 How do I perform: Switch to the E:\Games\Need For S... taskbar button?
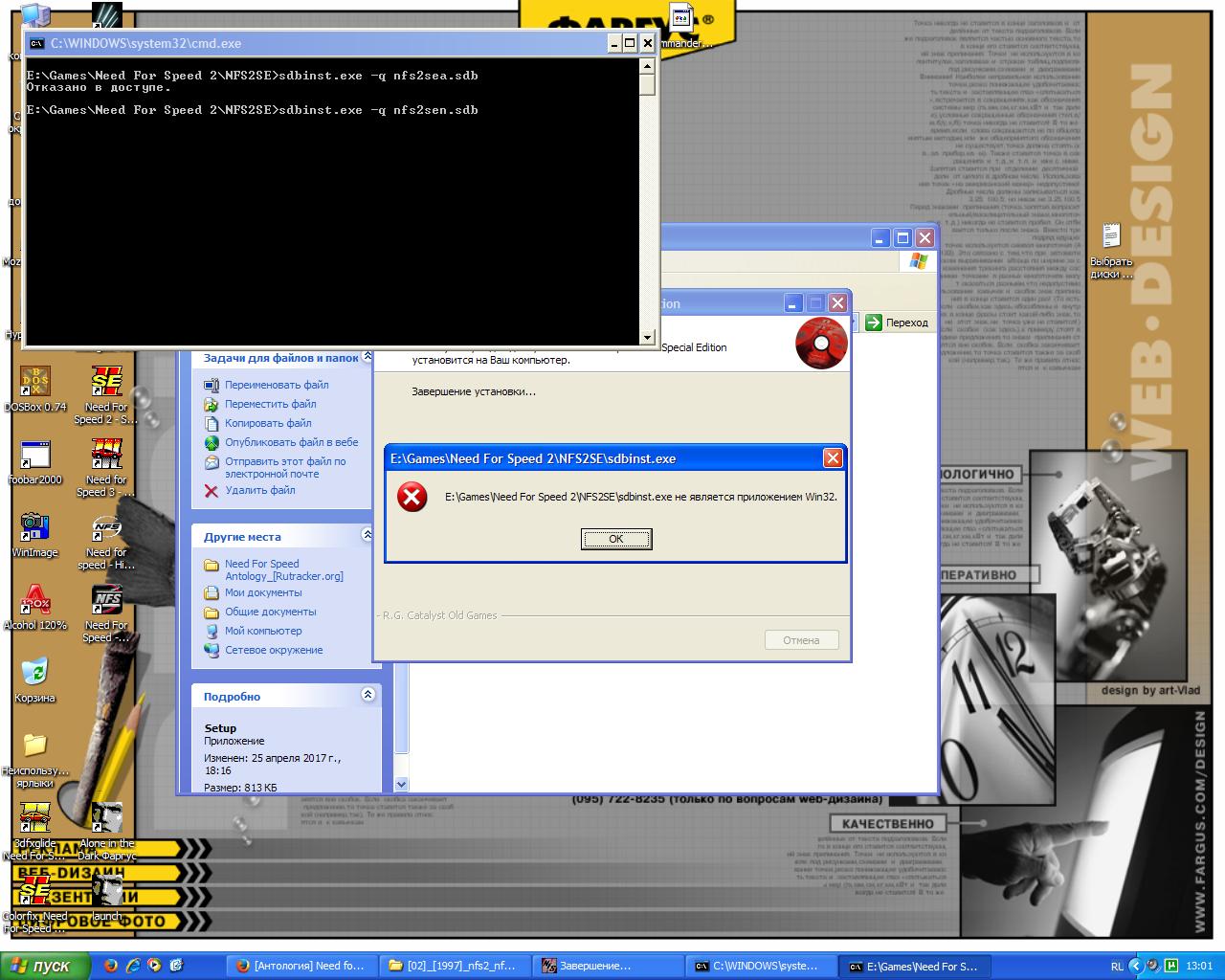pos(914,966)
